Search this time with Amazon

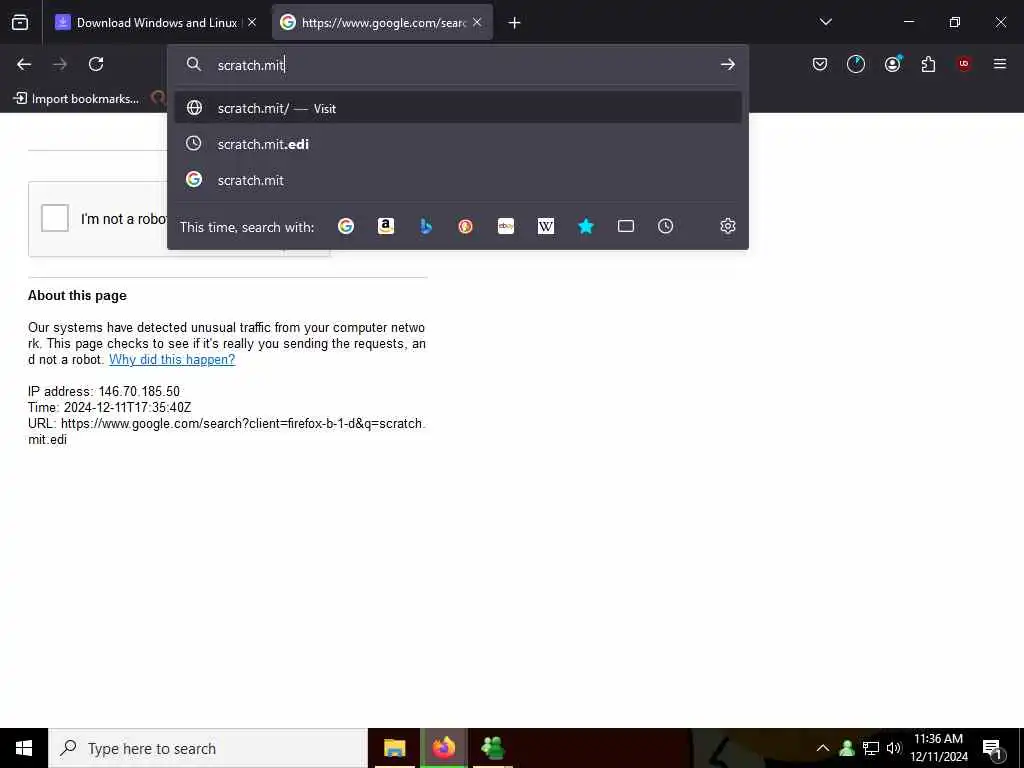pyautogui.click(x=386, y=226)
